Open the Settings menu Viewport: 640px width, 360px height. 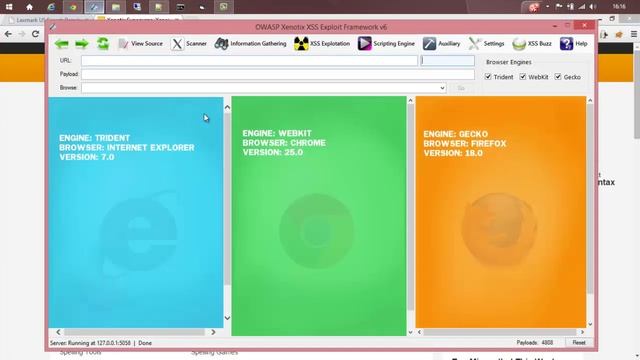click(486, 43)
